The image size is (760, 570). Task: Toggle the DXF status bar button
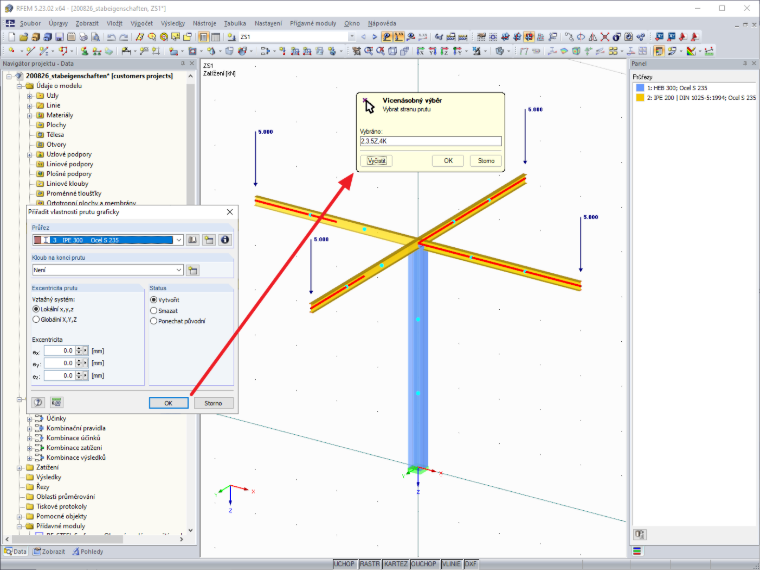click(x=471, y=564)
